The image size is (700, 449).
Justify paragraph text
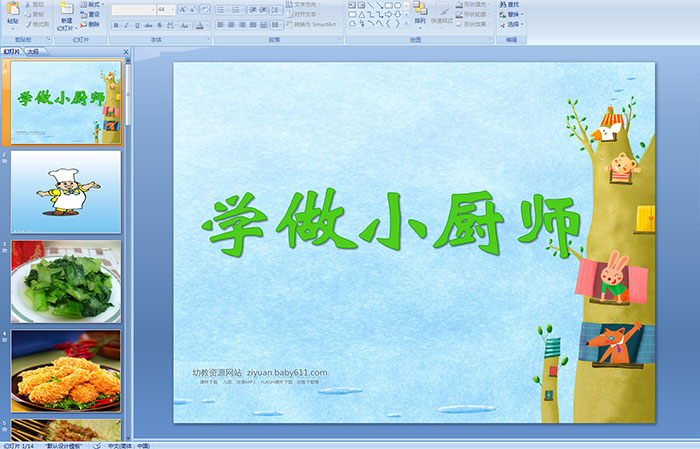tap(253, 25)
